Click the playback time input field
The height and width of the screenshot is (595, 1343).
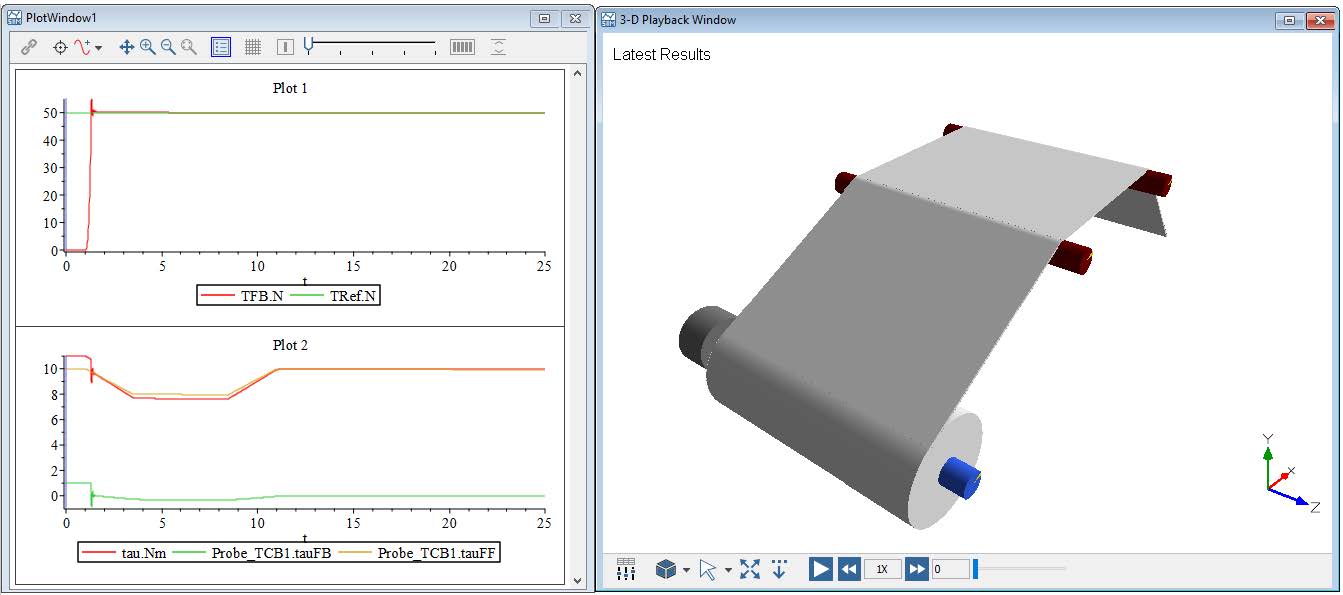pos(950,569)
